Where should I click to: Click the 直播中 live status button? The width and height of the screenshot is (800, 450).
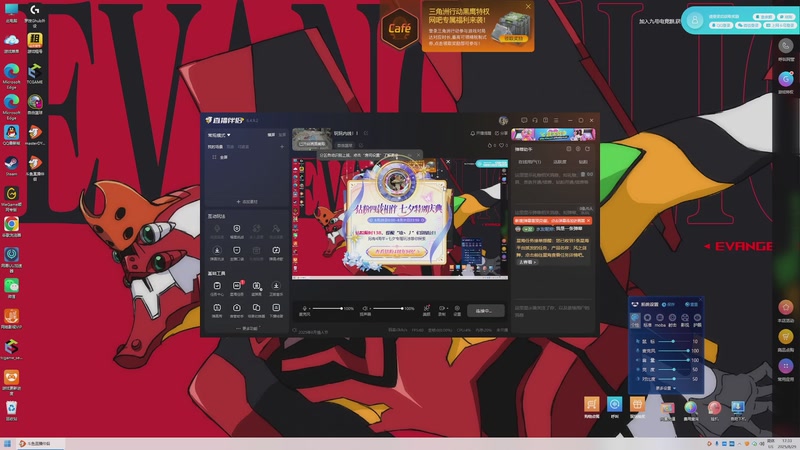tap(486, 311)
